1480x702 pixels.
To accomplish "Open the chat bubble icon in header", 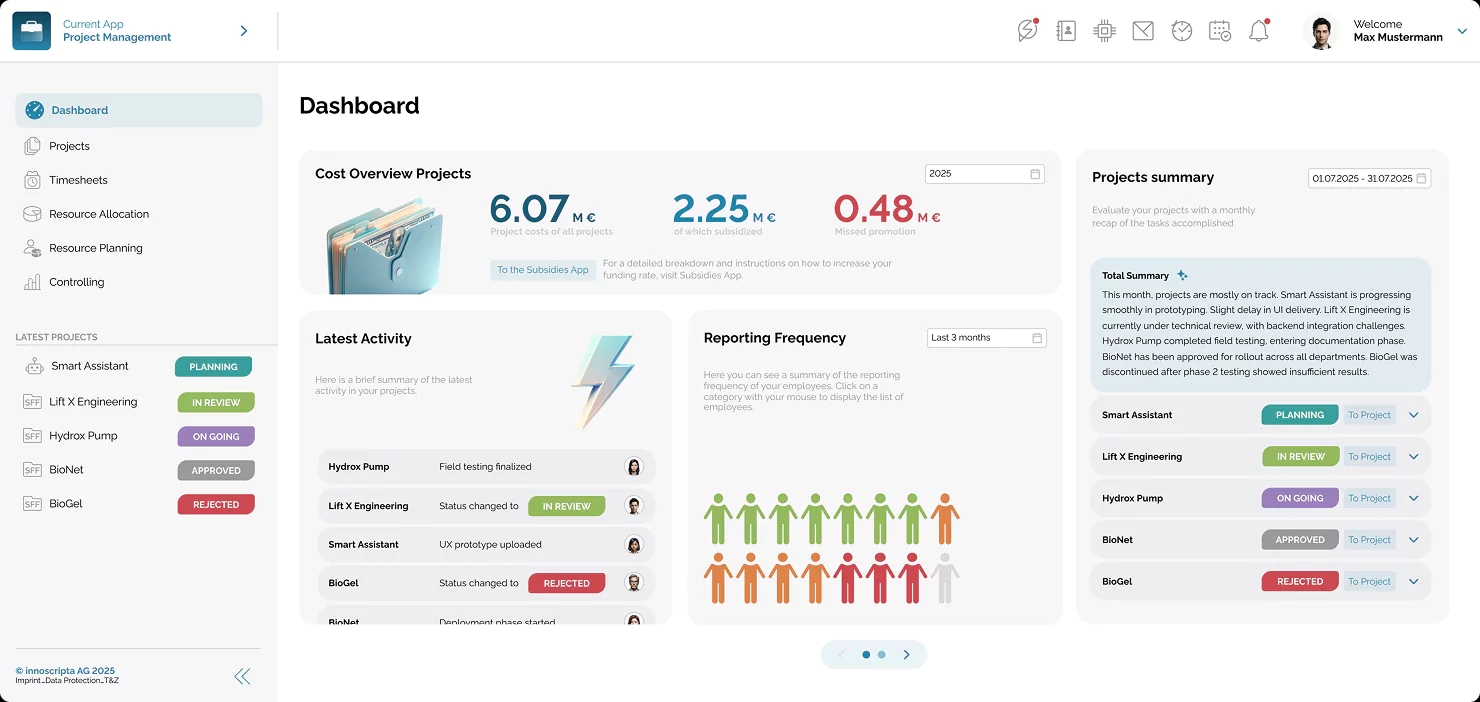I will pos(1028,30).
